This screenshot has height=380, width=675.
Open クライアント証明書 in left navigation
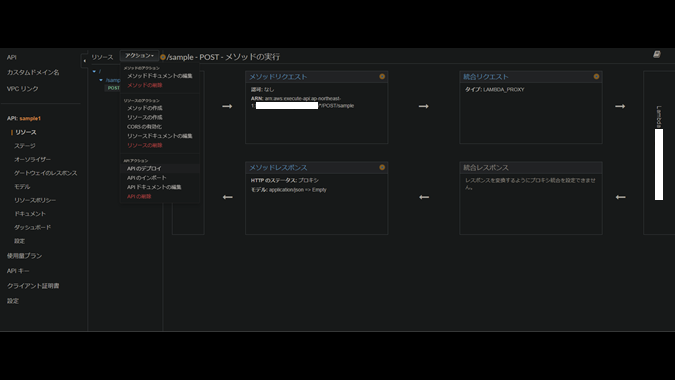33,286
